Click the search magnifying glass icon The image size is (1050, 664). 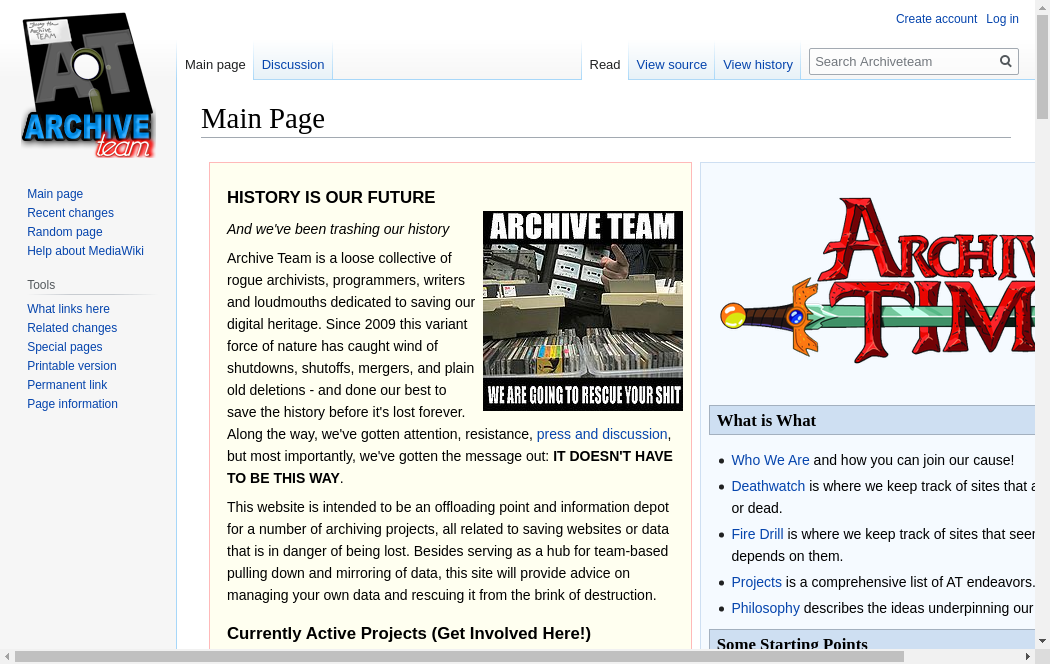[x=1006, y=61]
